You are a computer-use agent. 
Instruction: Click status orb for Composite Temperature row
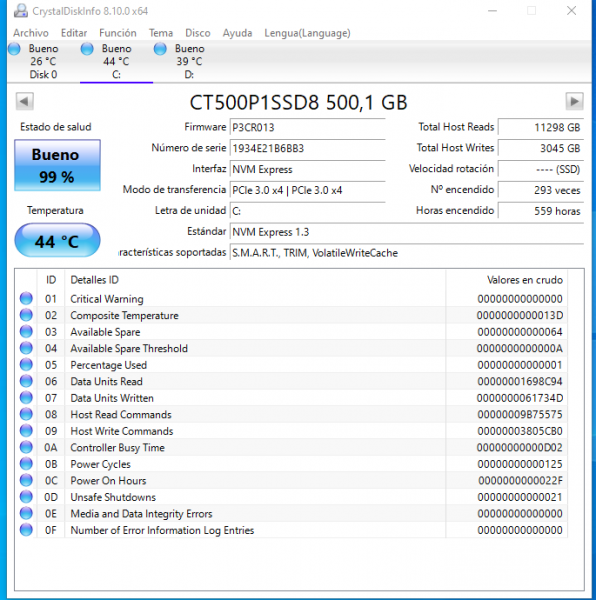pos(26,315)
